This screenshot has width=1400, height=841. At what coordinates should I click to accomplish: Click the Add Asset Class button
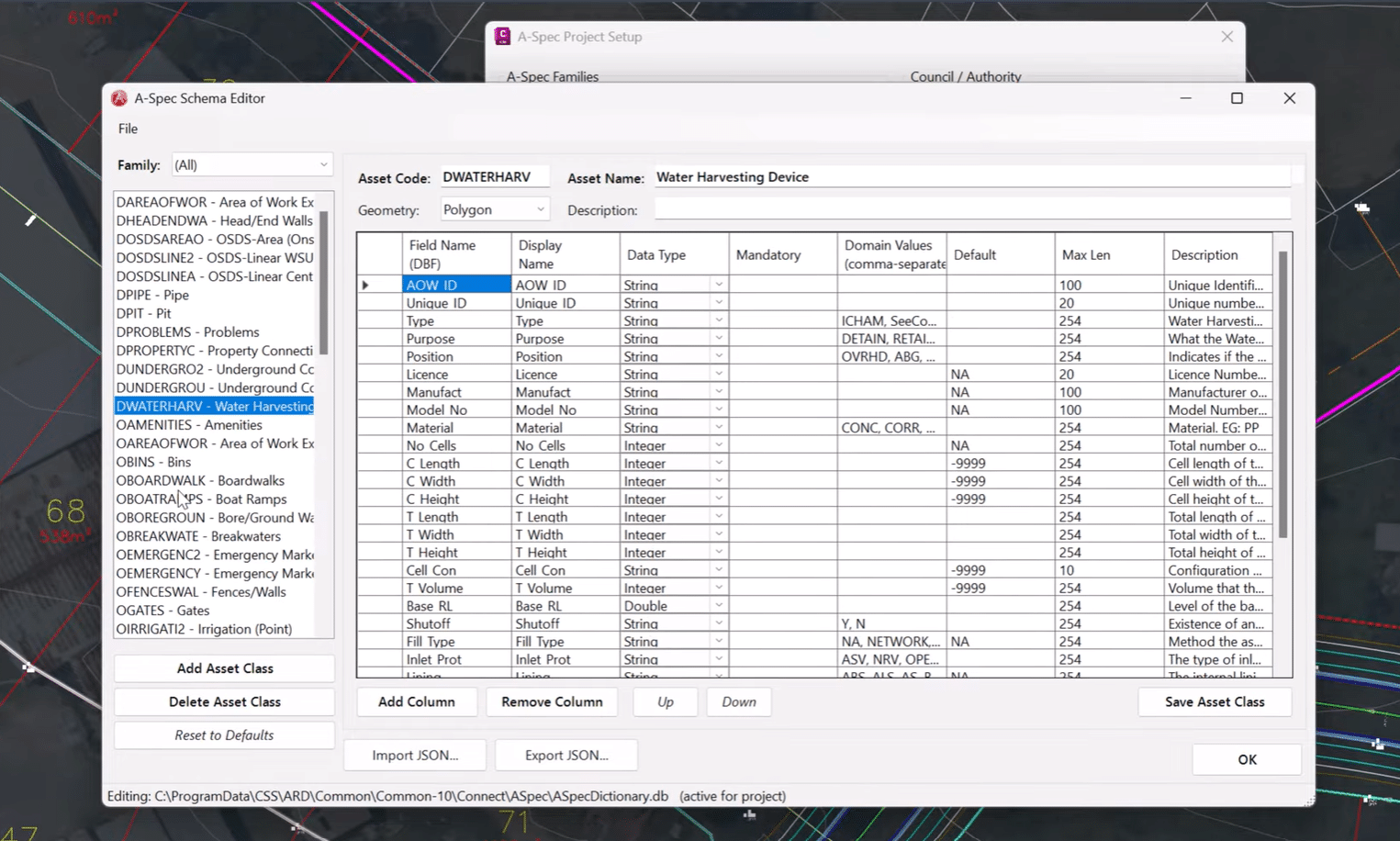coord(224,668)
